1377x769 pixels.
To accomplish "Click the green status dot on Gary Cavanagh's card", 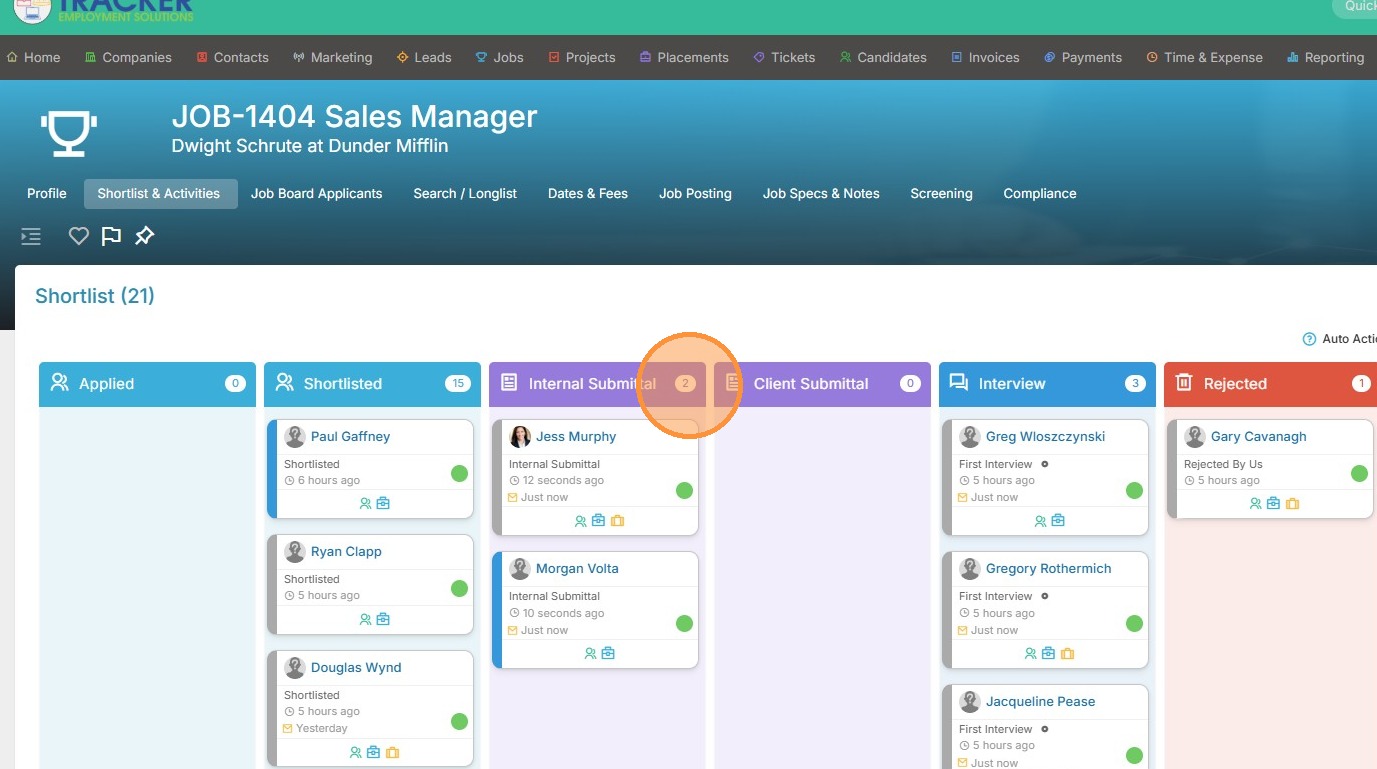I will pos(1359,473).
